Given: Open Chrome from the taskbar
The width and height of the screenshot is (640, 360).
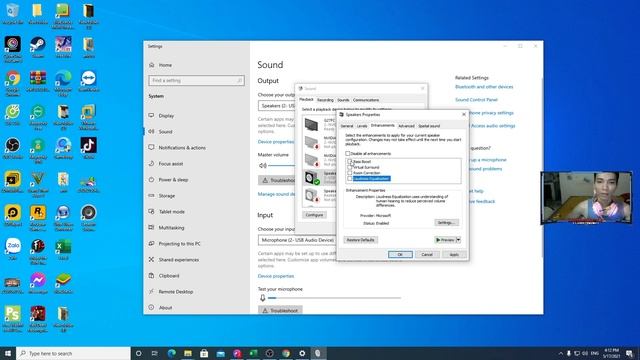Looking at the screenshot, I should [286, 353].
